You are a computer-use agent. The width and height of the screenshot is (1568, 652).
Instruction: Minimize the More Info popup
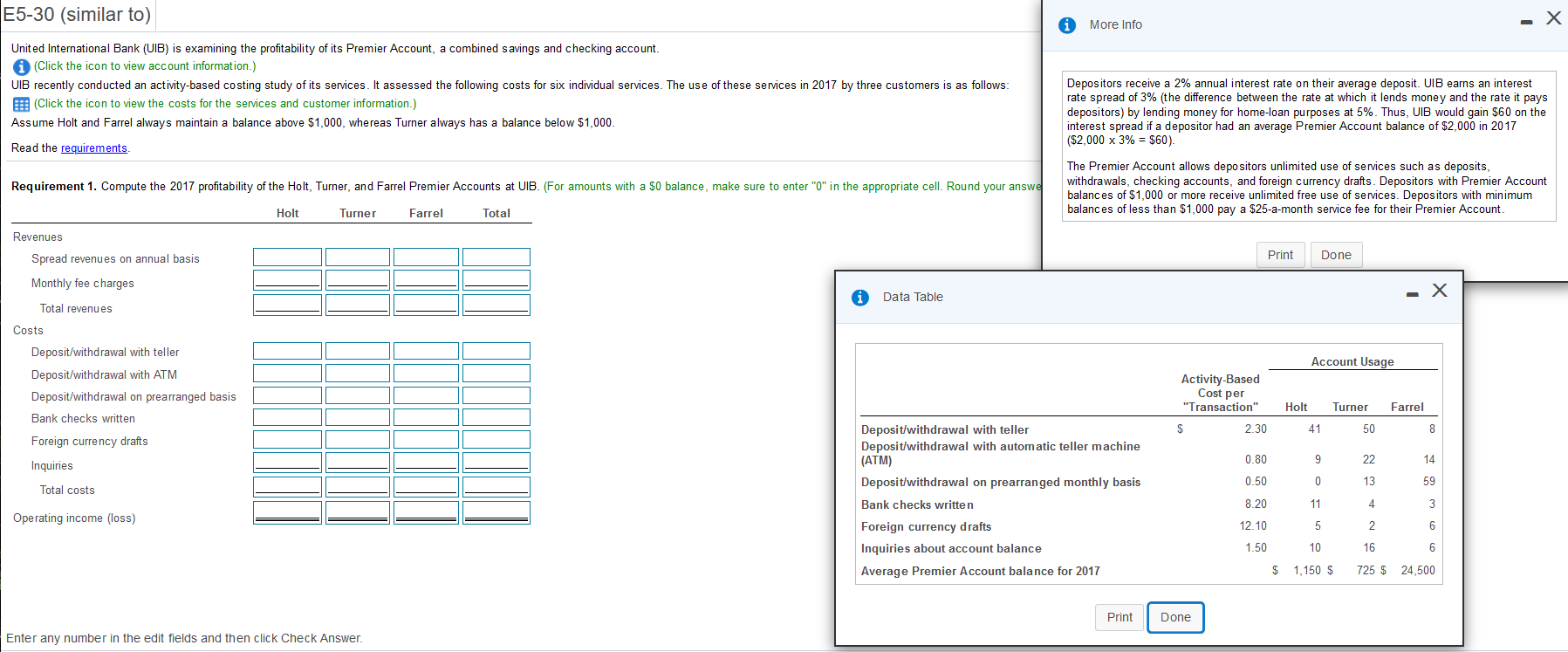[x=1526, y=23]
